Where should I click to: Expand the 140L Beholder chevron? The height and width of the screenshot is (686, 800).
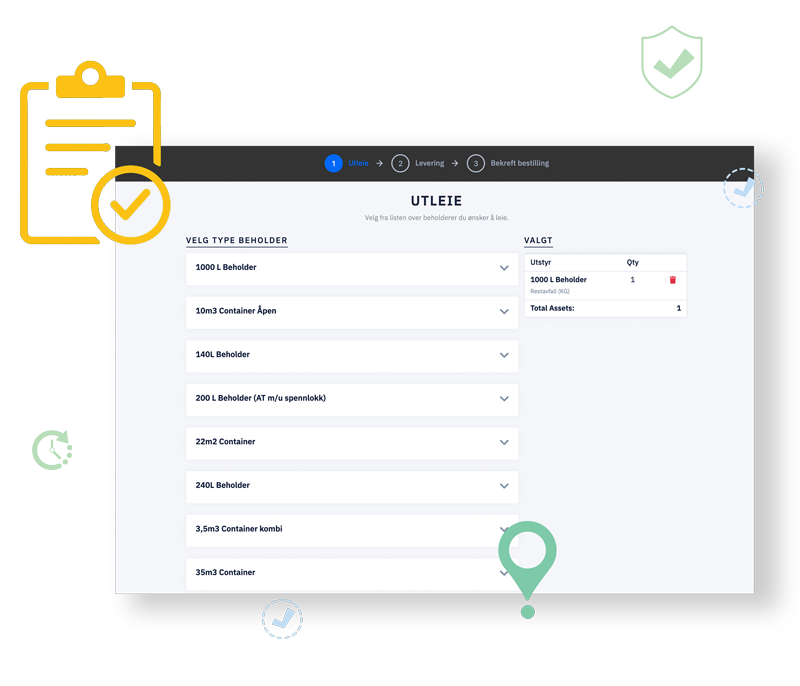tap(504, 355)
